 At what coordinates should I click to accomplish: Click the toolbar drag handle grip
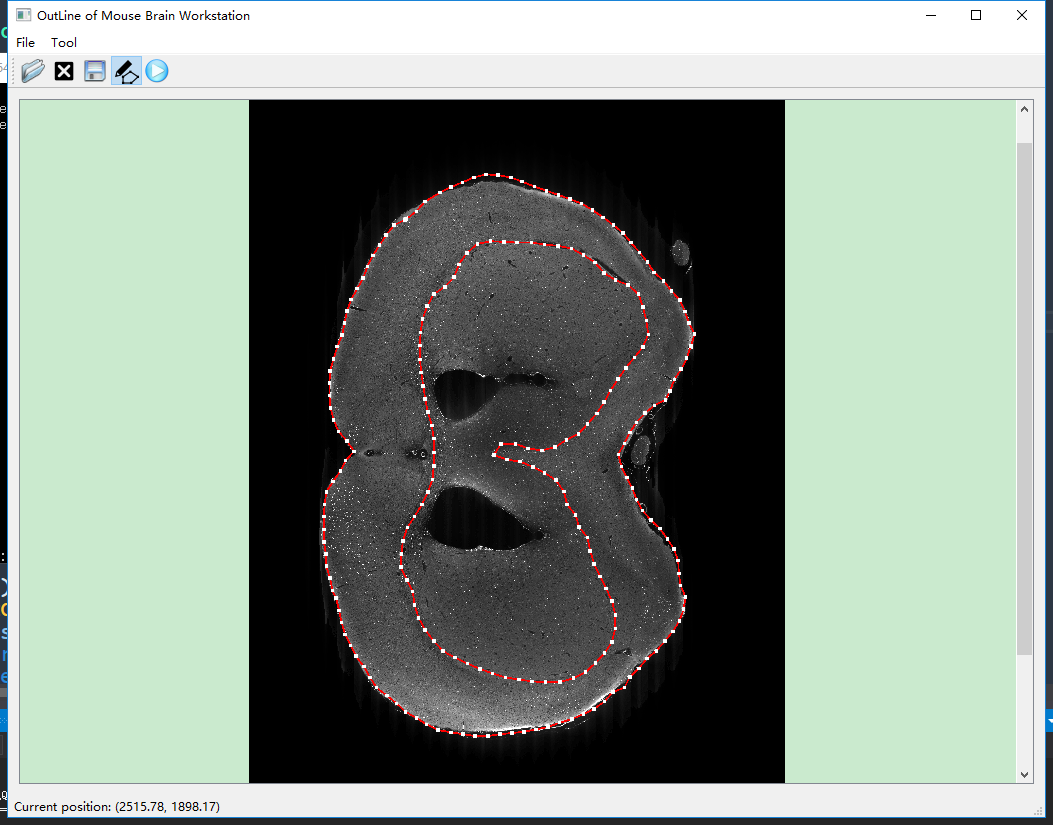[x=14, y=71]
